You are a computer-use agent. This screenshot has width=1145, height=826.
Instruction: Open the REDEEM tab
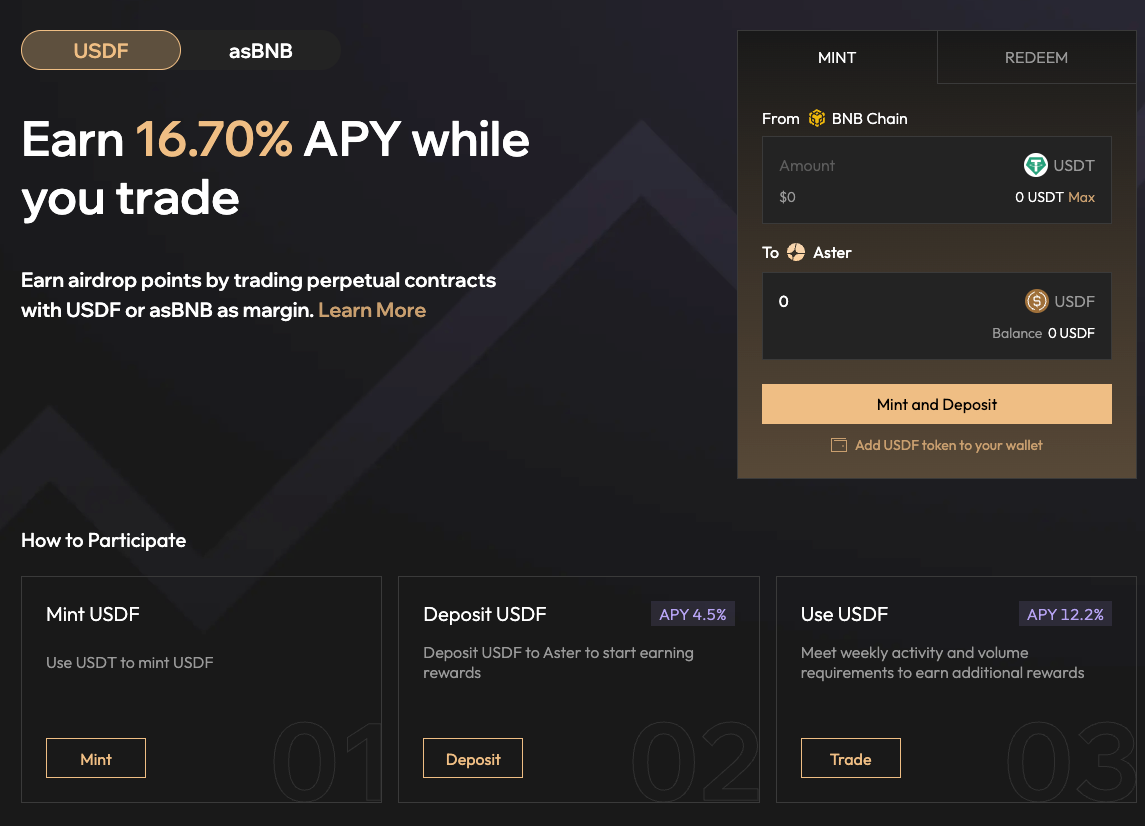pyautogui.click(x=1036, y=58)
